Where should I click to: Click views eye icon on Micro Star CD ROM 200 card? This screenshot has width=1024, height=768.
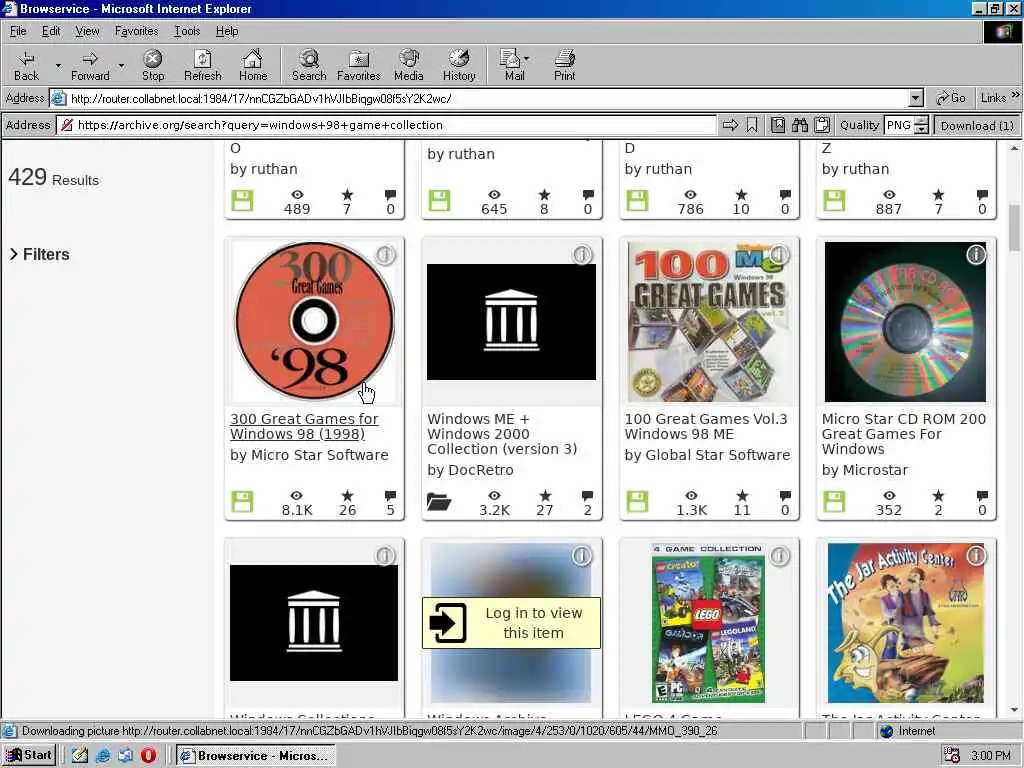[x=889, y=495]
